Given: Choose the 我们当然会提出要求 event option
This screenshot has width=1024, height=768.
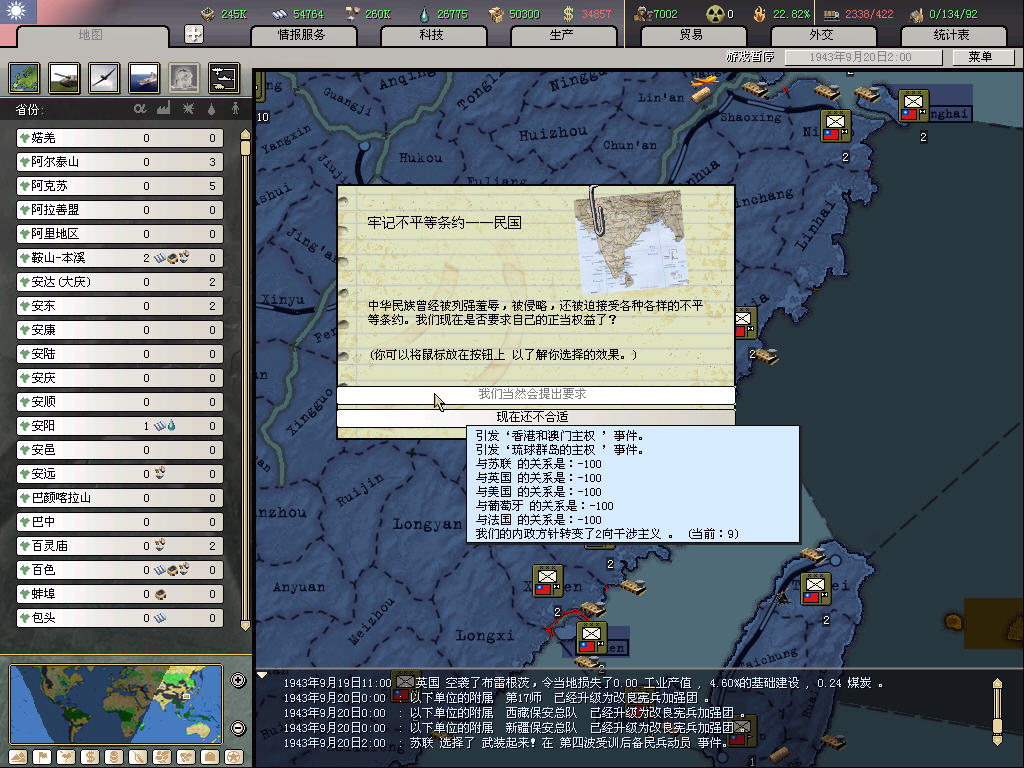Looking at the screenshot, I should point(535,395).
